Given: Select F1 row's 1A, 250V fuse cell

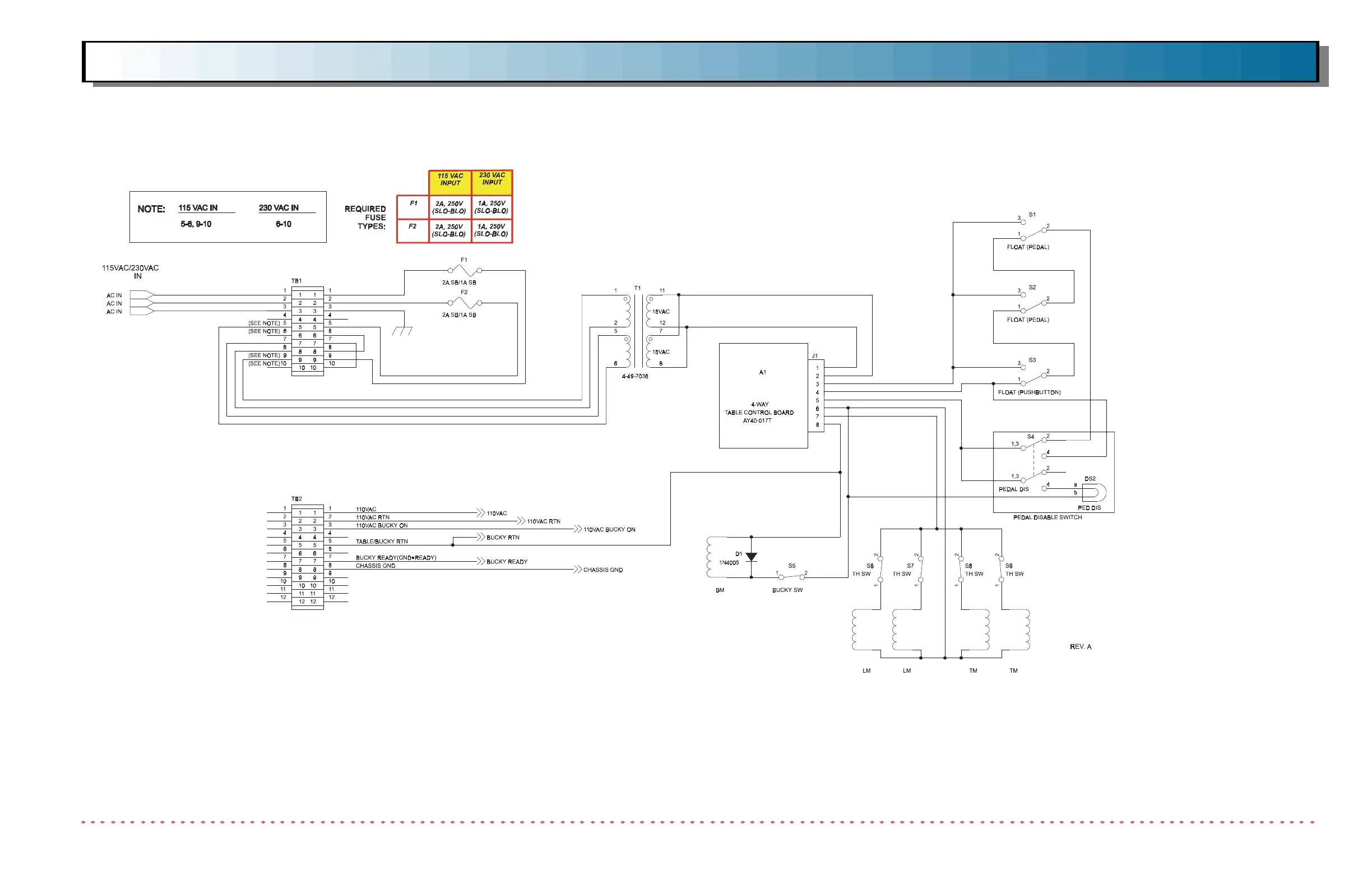Looking at the screenshot, I should (x=492, y=207).
